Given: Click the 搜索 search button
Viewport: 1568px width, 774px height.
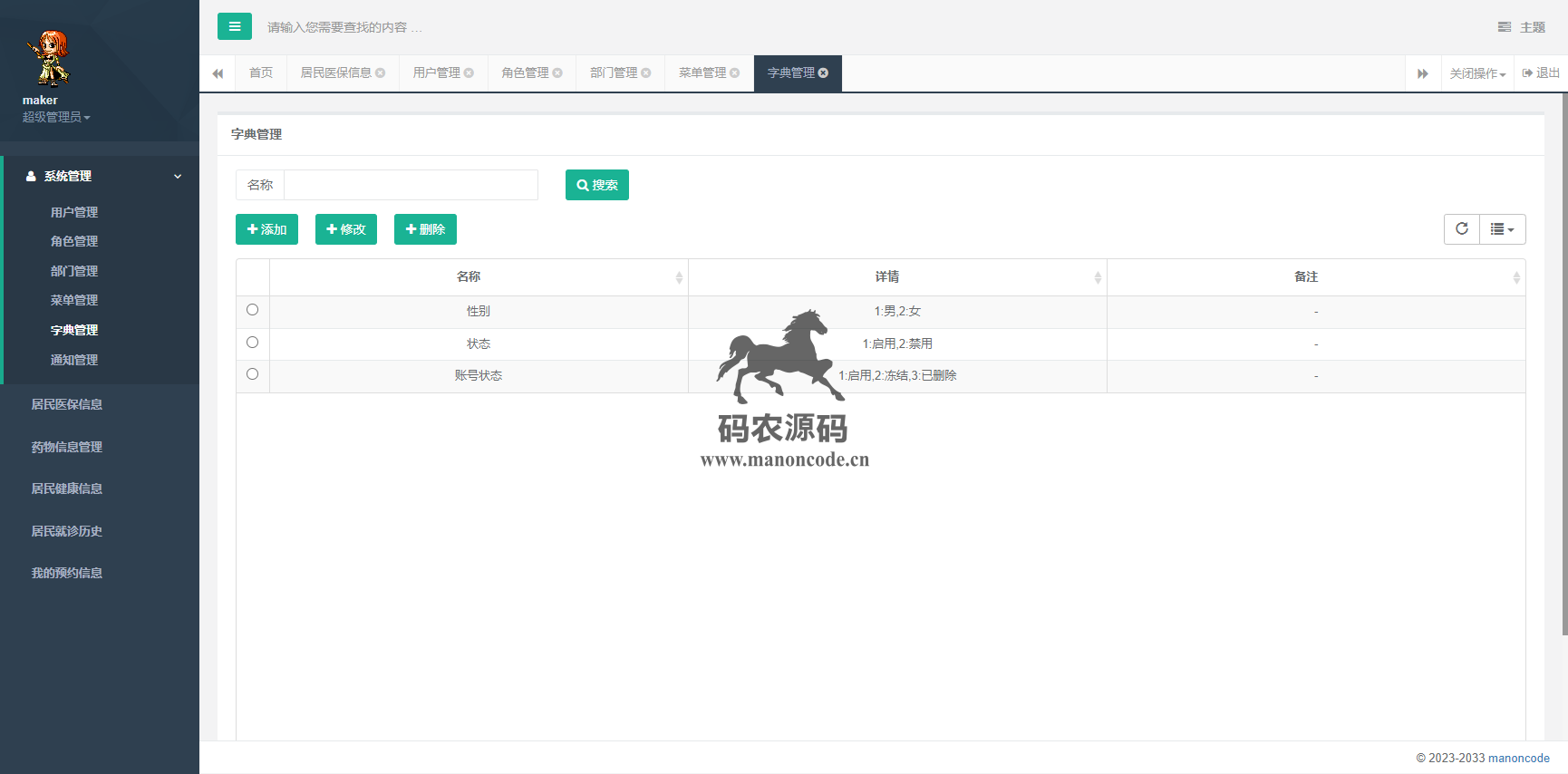Looking at the screenshot, I should [x=597, y=185].
